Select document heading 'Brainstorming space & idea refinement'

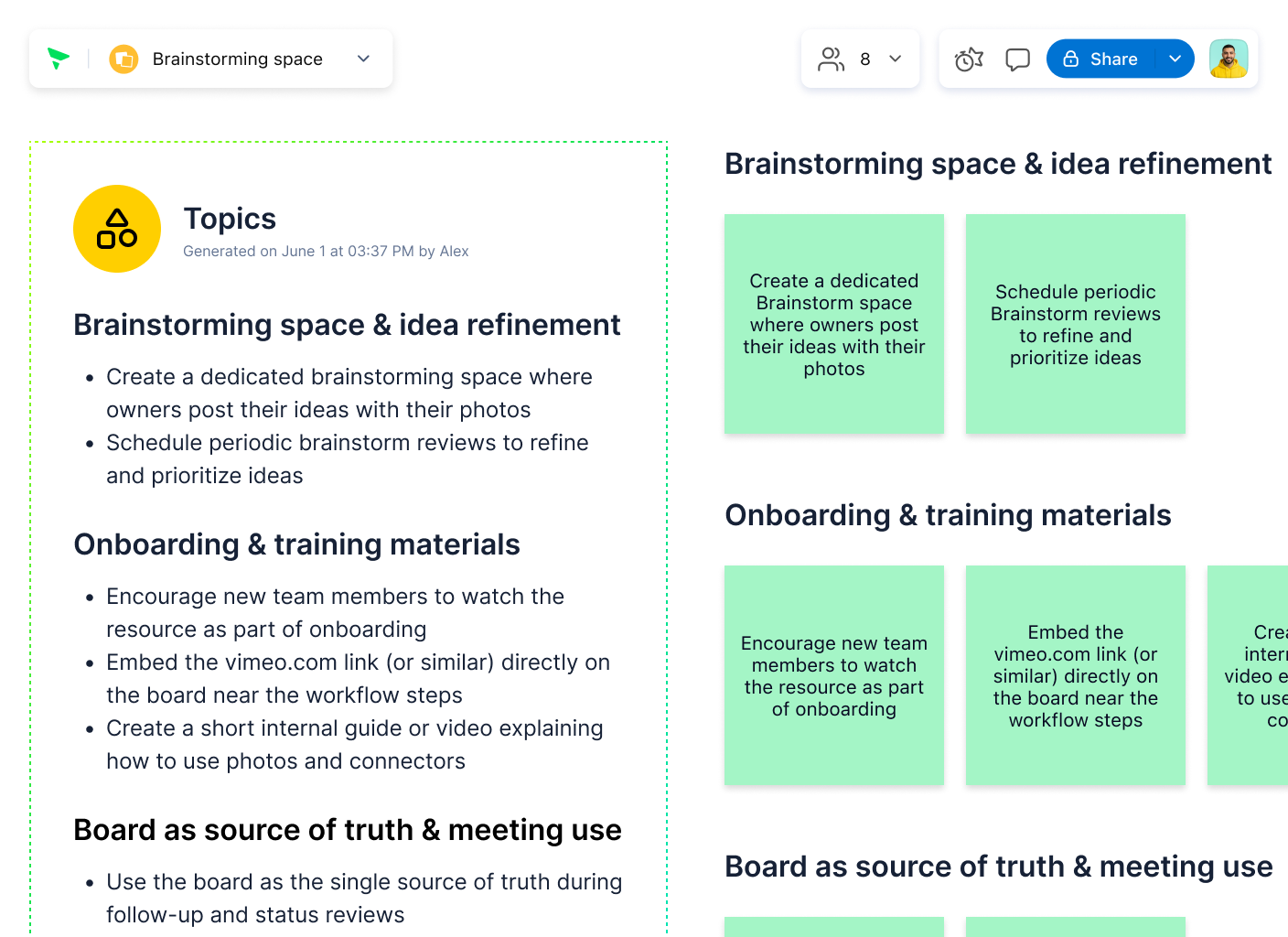coord(348,325)
